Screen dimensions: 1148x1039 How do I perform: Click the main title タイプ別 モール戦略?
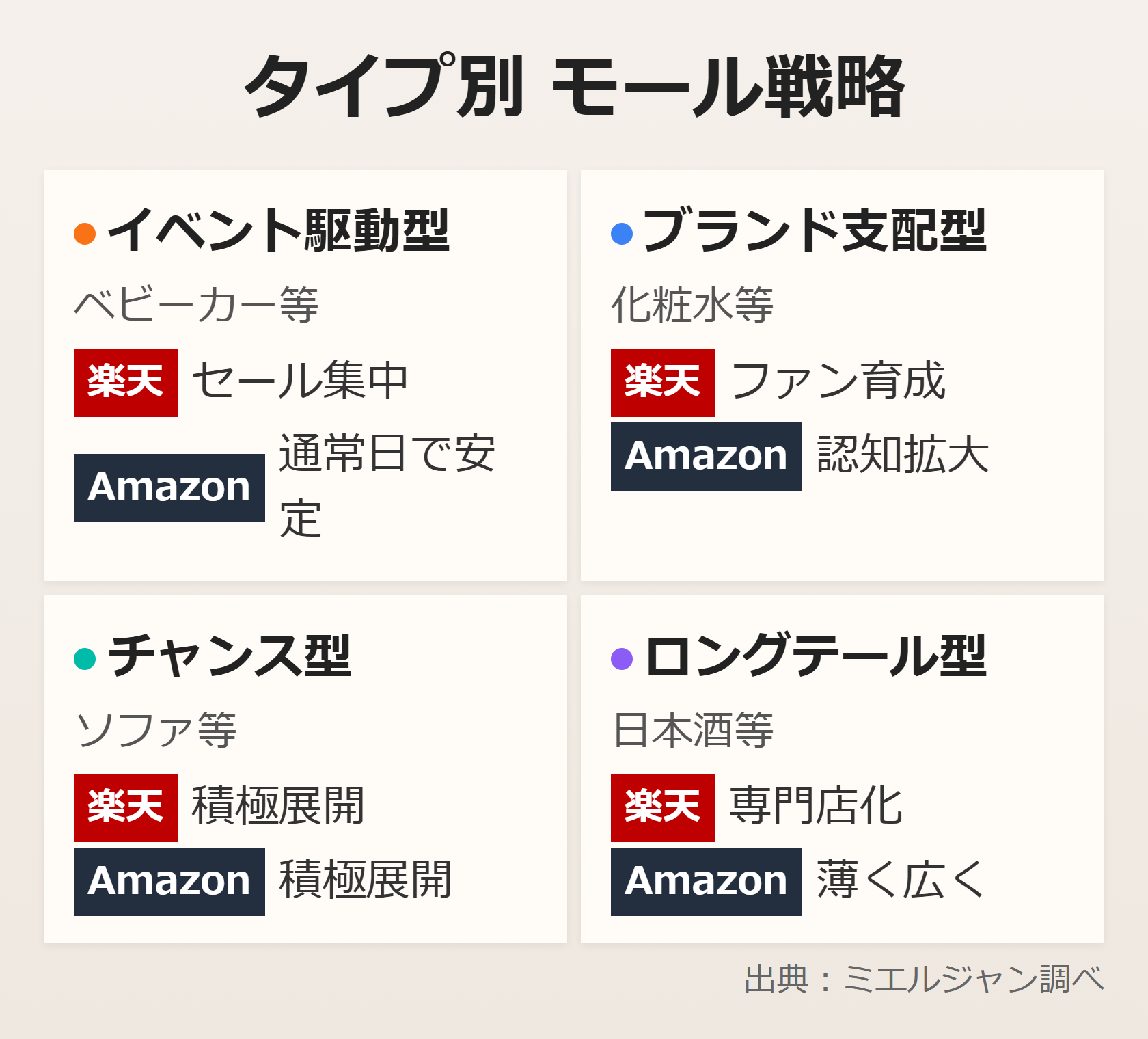(x=574, y=86)
